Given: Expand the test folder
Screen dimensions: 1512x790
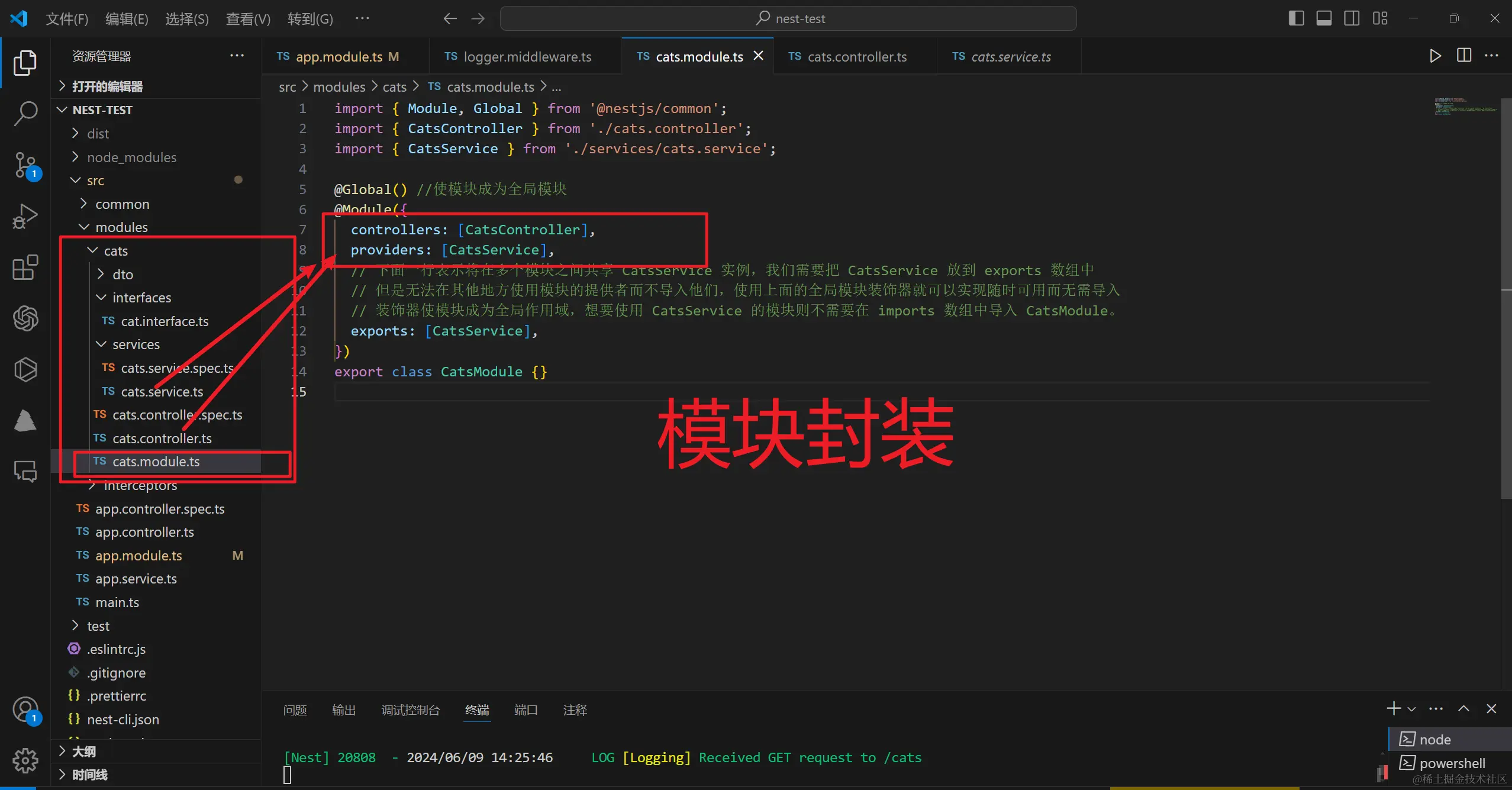Looking at the screenshot, I should 156,625.
